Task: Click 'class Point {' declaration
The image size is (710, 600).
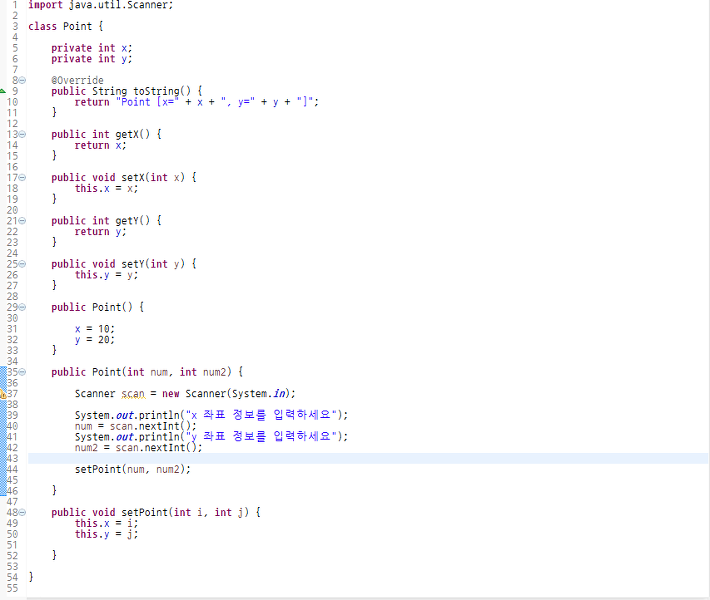Action: [x=66, y=26]
